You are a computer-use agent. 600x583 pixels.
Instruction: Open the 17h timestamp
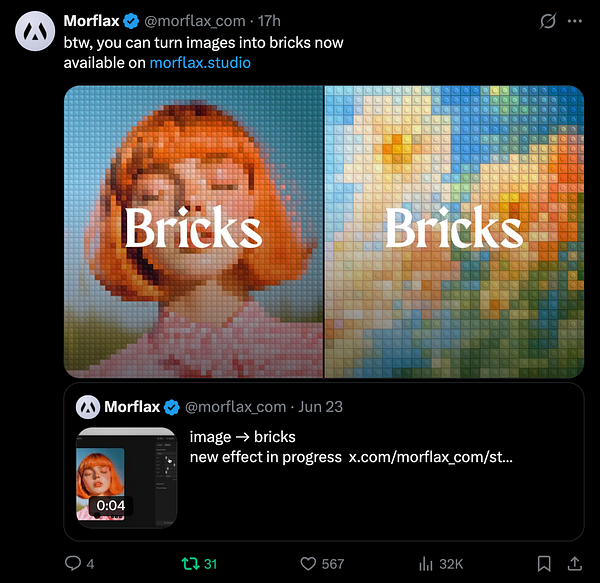(x=269, y=21)
